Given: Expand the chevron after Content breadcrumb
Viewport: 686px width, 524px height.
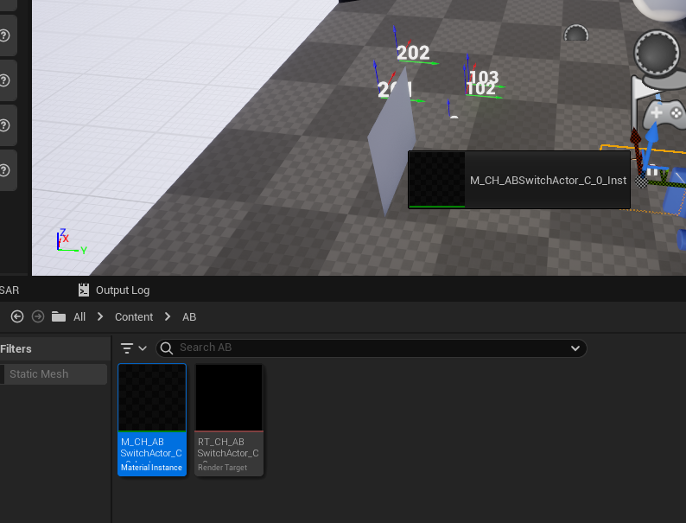Looking at the screenshot, I should [167, 317].
